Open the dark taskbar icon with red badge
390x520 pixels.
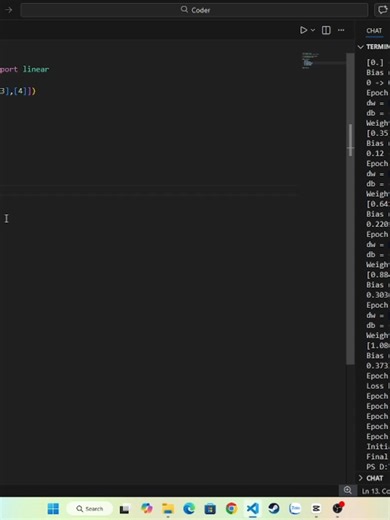pyautogui.click(x=338, y=508)
